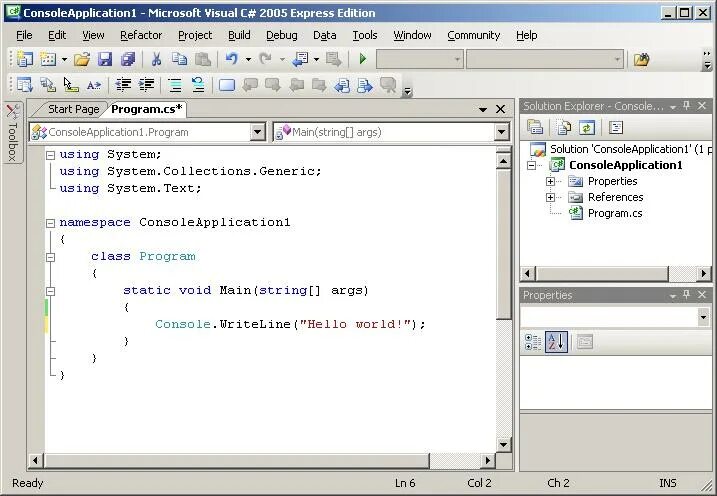The image size is (717, 496).
Task: Click the New Project toolbar icon
Action: click(x=24, y=59)
